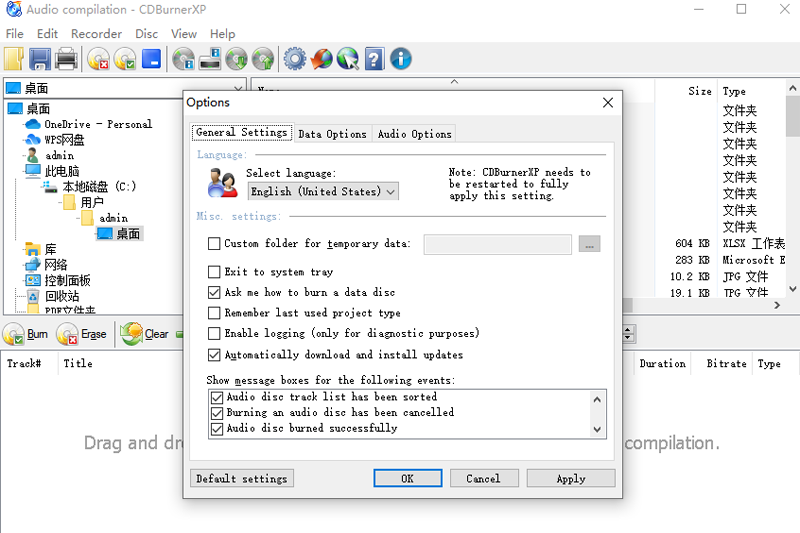Screen dimensions: 800x533
Task: Open settings via blue gear toolbar icon
Action: (294, 59)
